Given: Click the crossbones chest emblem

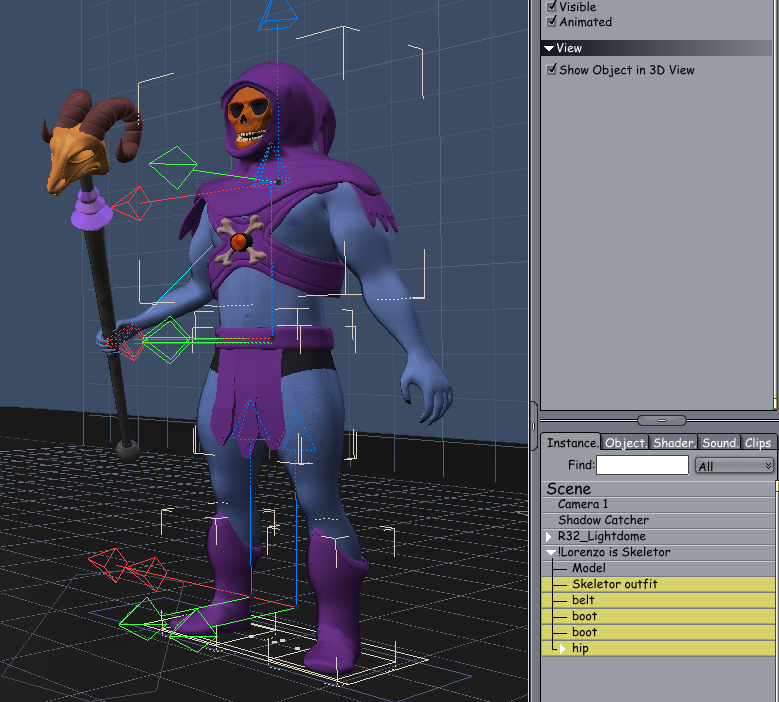Looking at the screenshot, I should pyautogui.click(x=241, y=240).
